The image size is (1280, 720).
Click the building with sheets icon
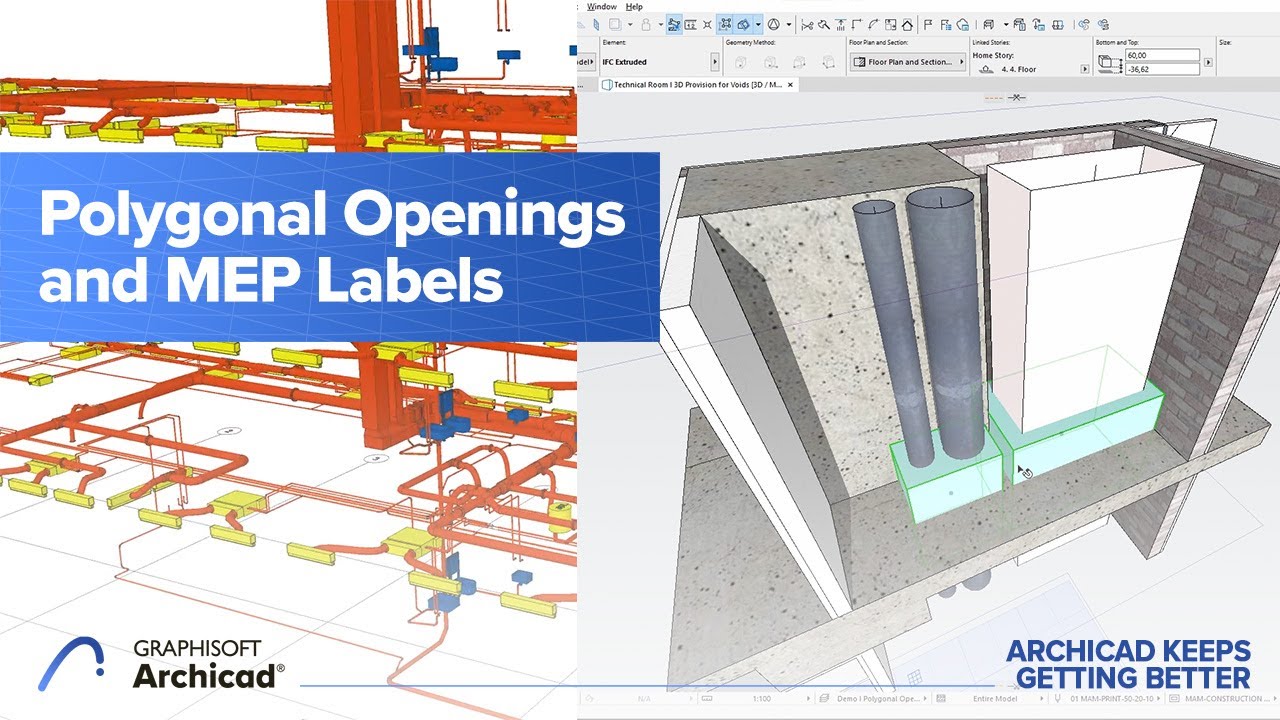tap(1020, 24)
